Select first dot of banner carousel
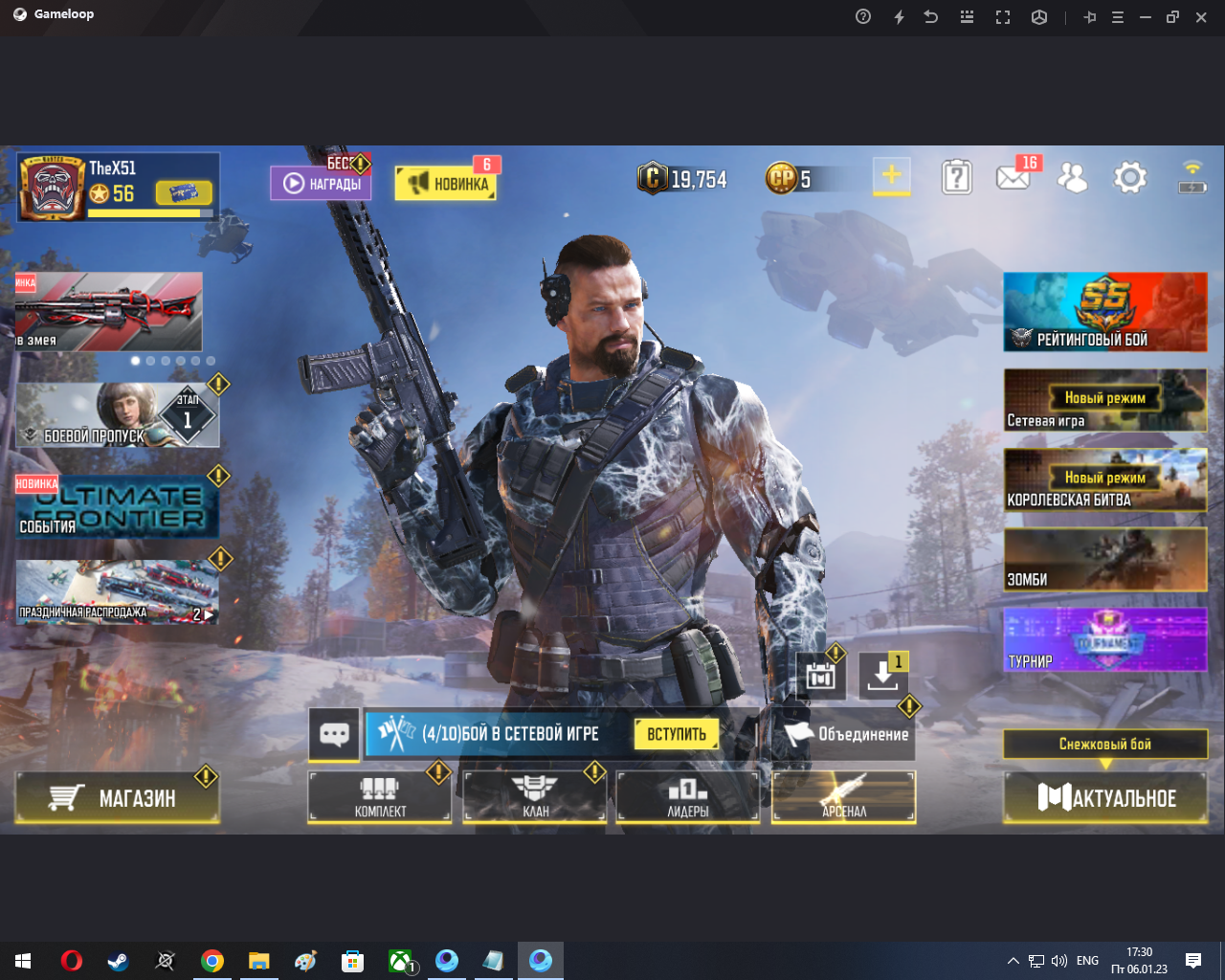This screenshot has height=980, width=1225. 136,361
